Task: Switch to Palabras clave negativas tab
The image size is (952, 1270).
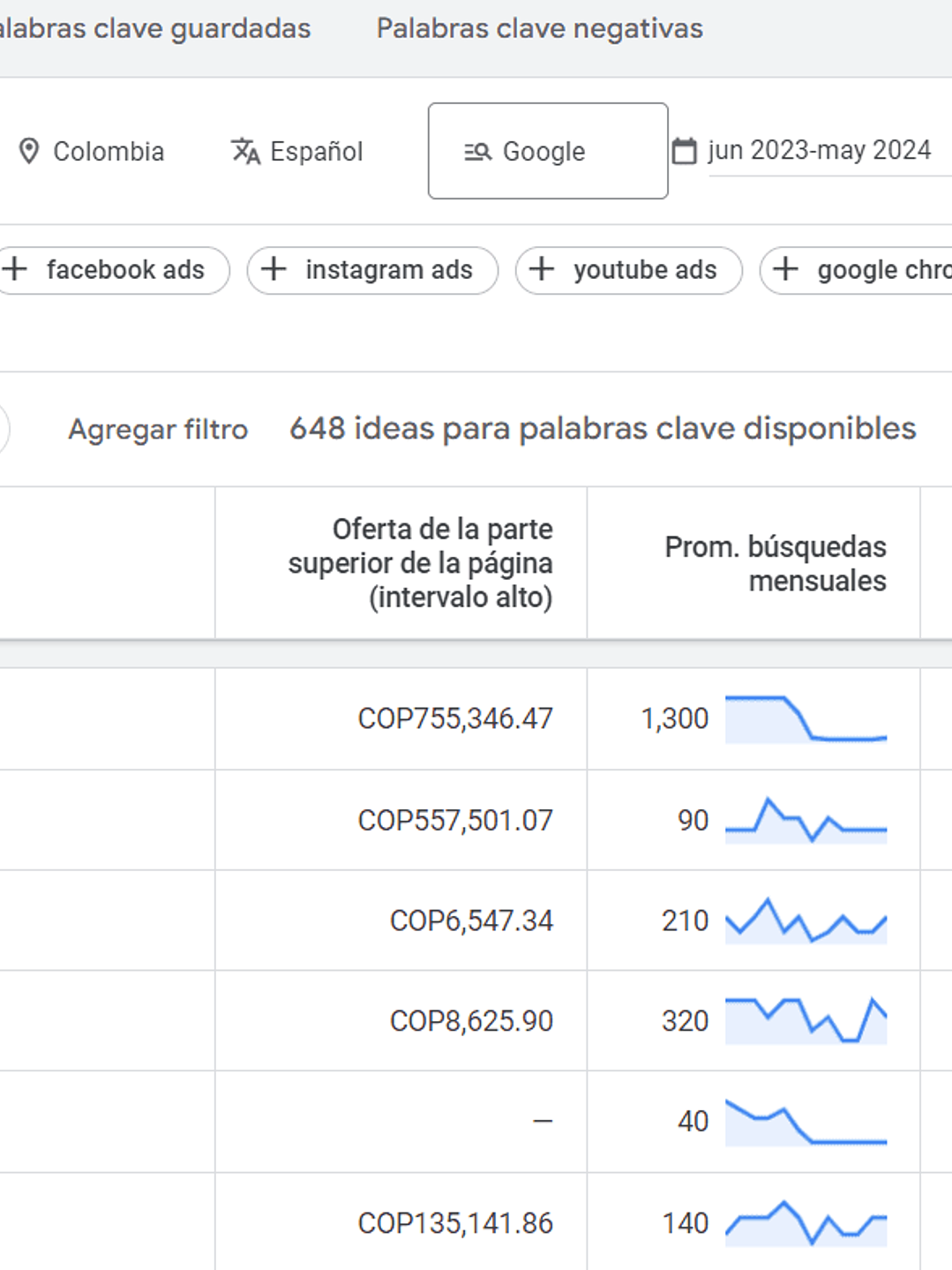Action: (539, 28)
